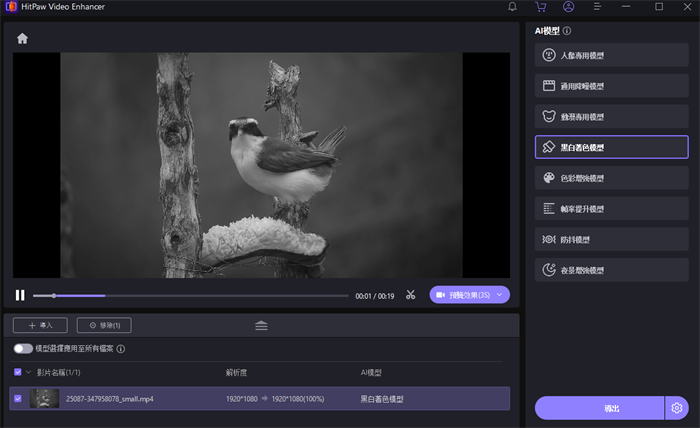Click info icon next to AI模型 heading
700x428 pixels.
(567, 31)
